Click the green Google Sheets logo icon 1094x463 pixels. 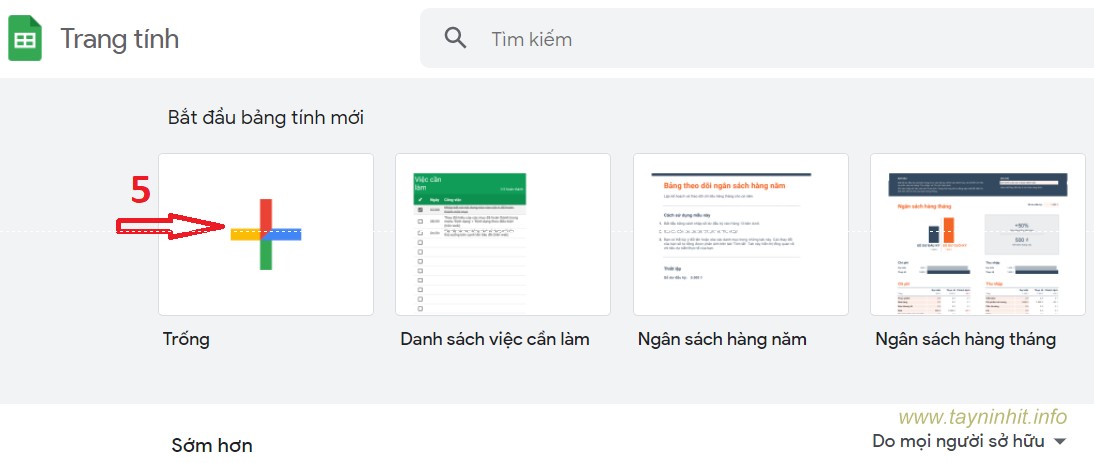(x=24, y=40)
